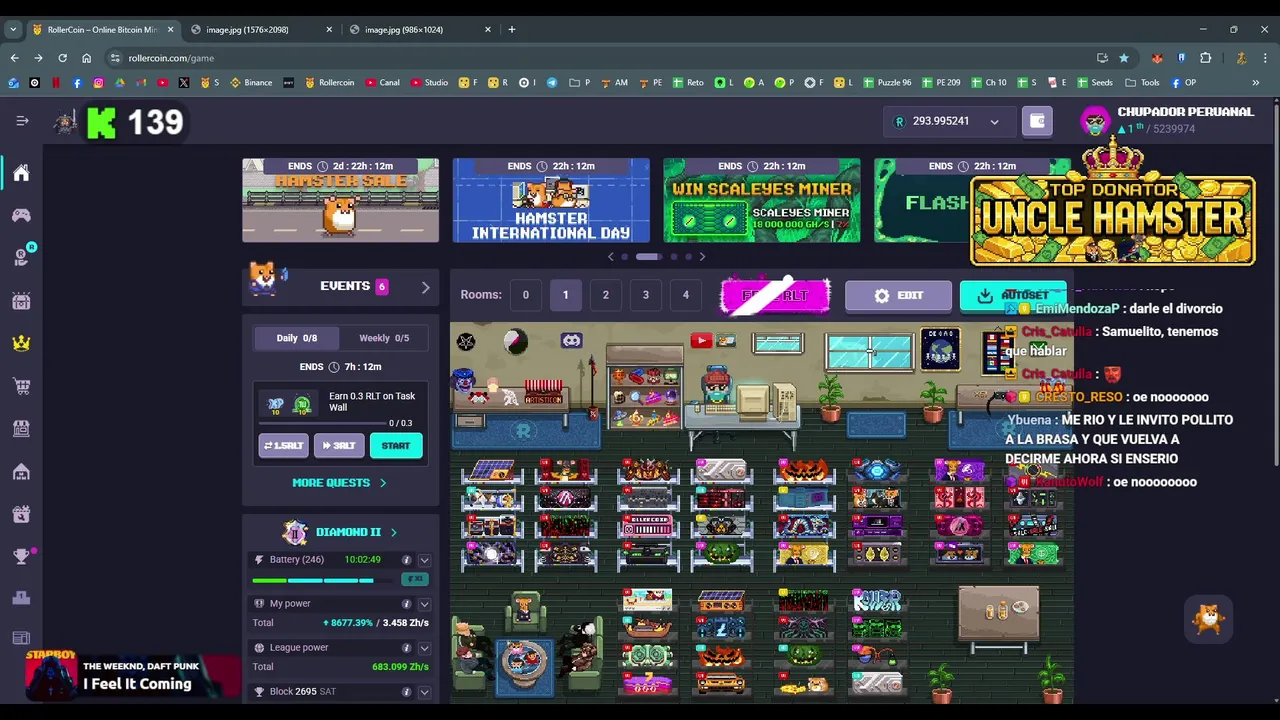This screenshot has height=720, width=1280.
Task: Open the wallet icon next to balance
Action: point(1037,121)
